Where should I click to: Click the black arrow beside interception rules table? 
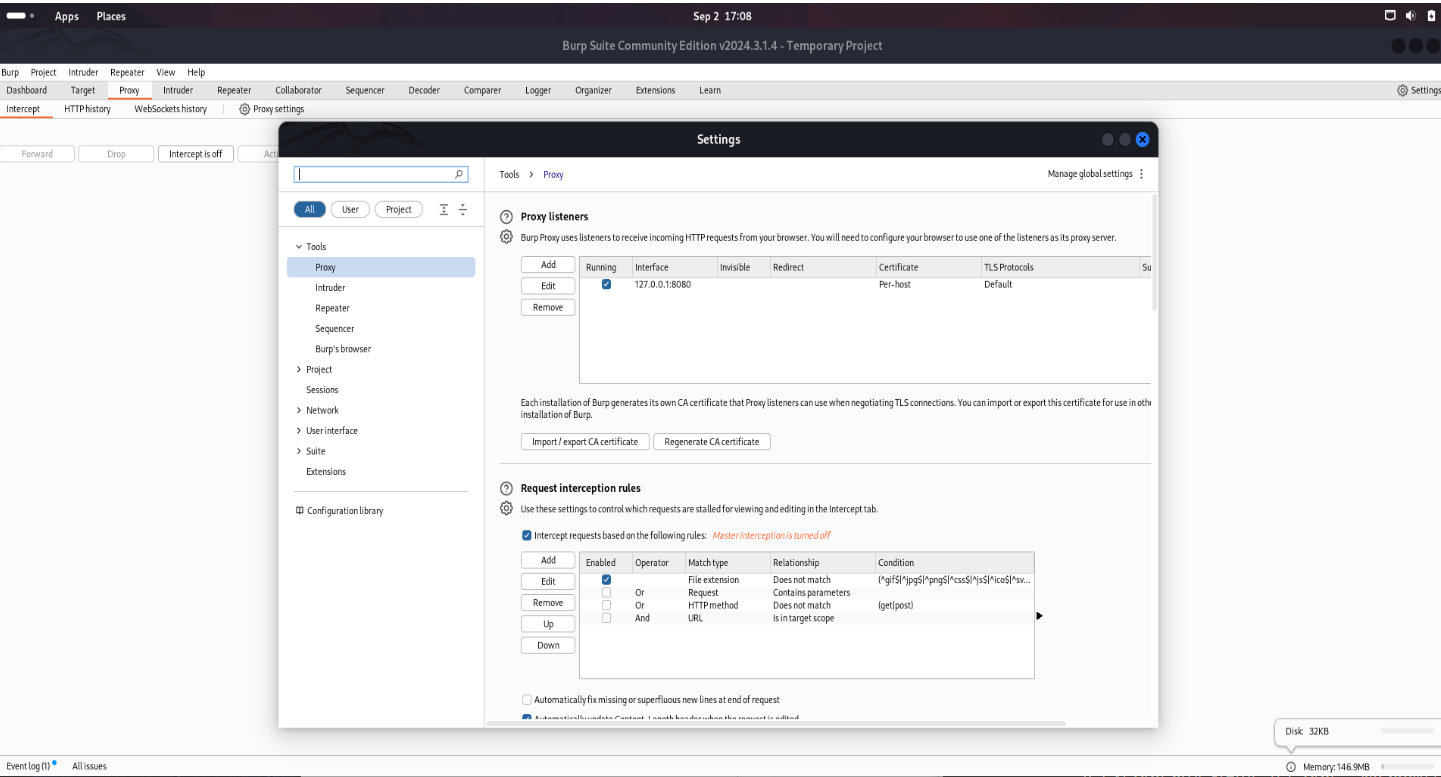[x=1039, y=616]
